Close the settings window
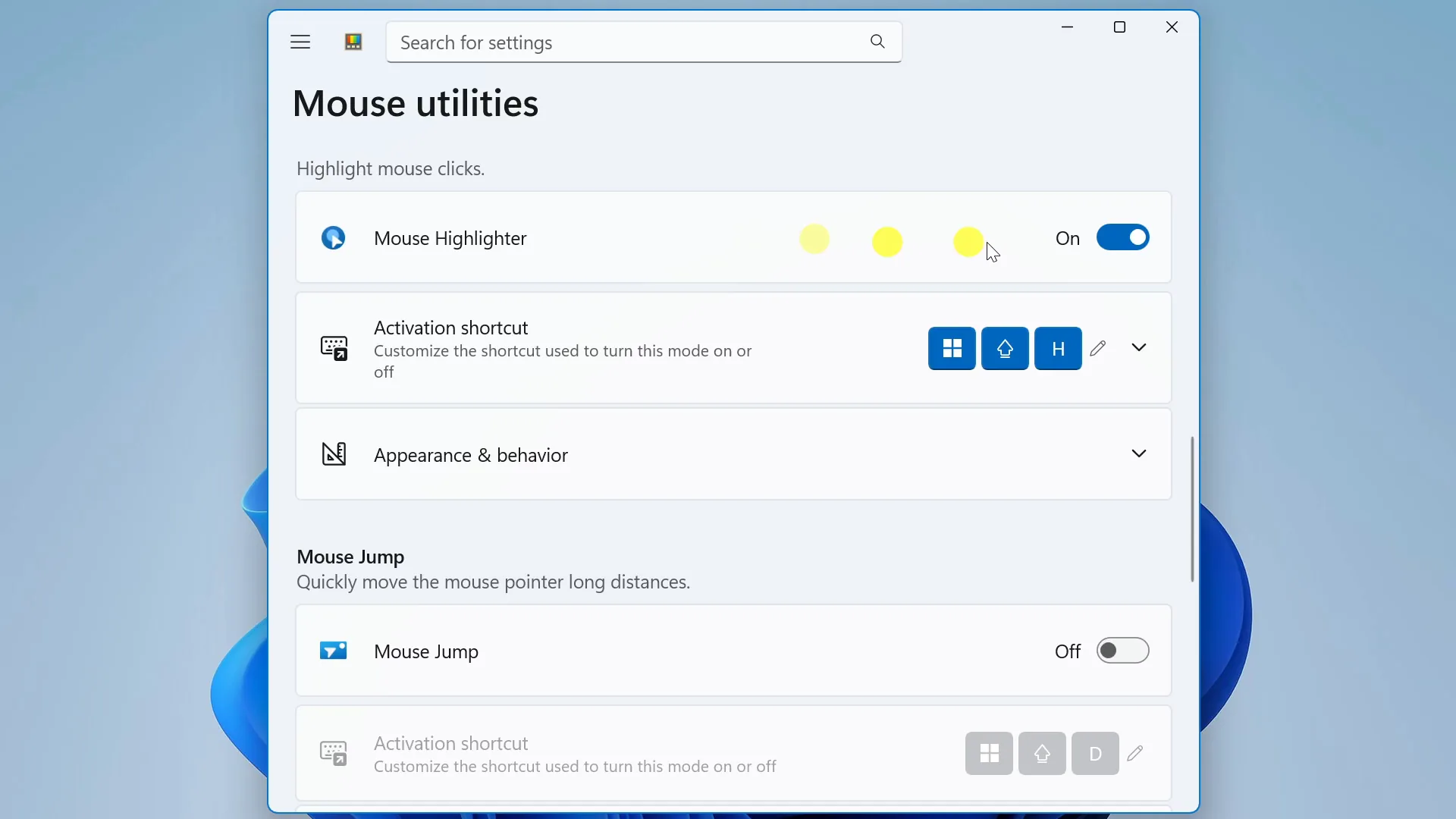Screen dimensions: 1456x819 coord(1172,27)
